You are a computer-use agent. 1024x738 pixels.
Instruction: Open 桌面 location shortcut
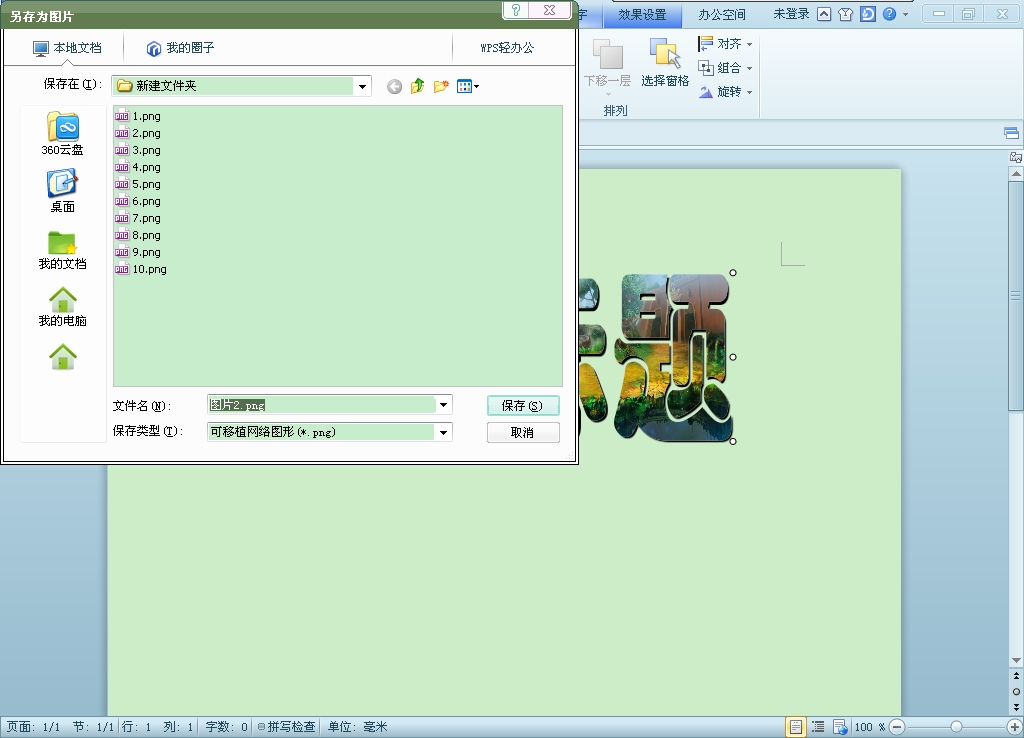62,191
